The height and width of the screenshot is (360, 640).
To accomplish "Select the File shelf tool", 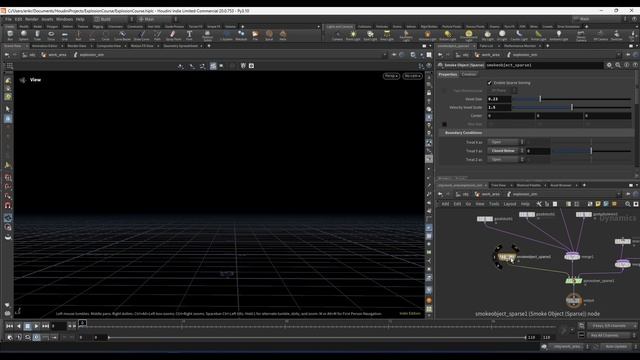I will [x=255, y=36].
